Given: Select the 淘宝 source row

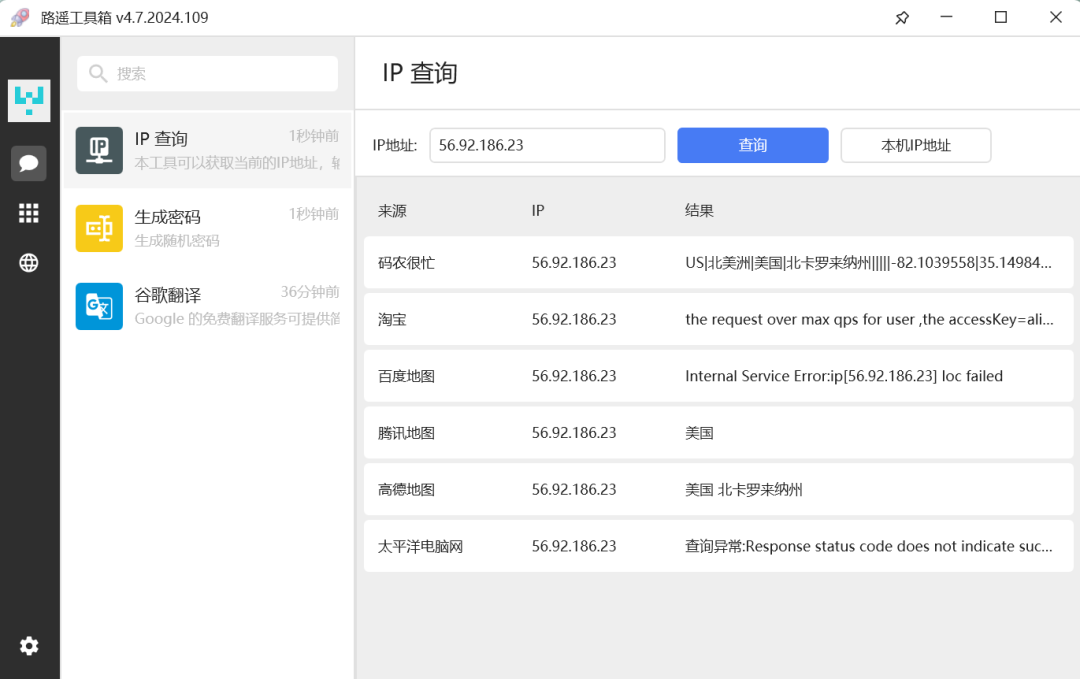Looking at the screenshot, I should click(718, 320).
